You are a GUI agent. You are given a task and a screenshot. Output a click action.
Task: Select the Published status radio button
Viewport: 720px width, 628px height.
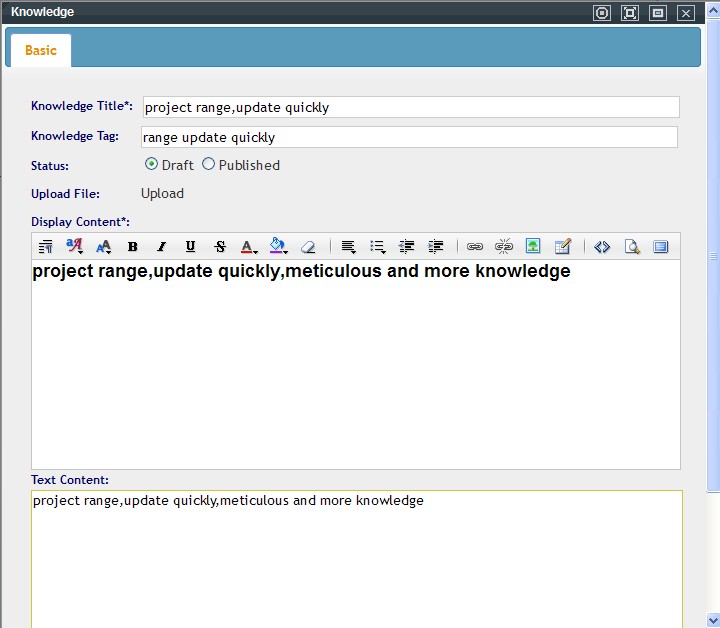click(x=209, y=164)
